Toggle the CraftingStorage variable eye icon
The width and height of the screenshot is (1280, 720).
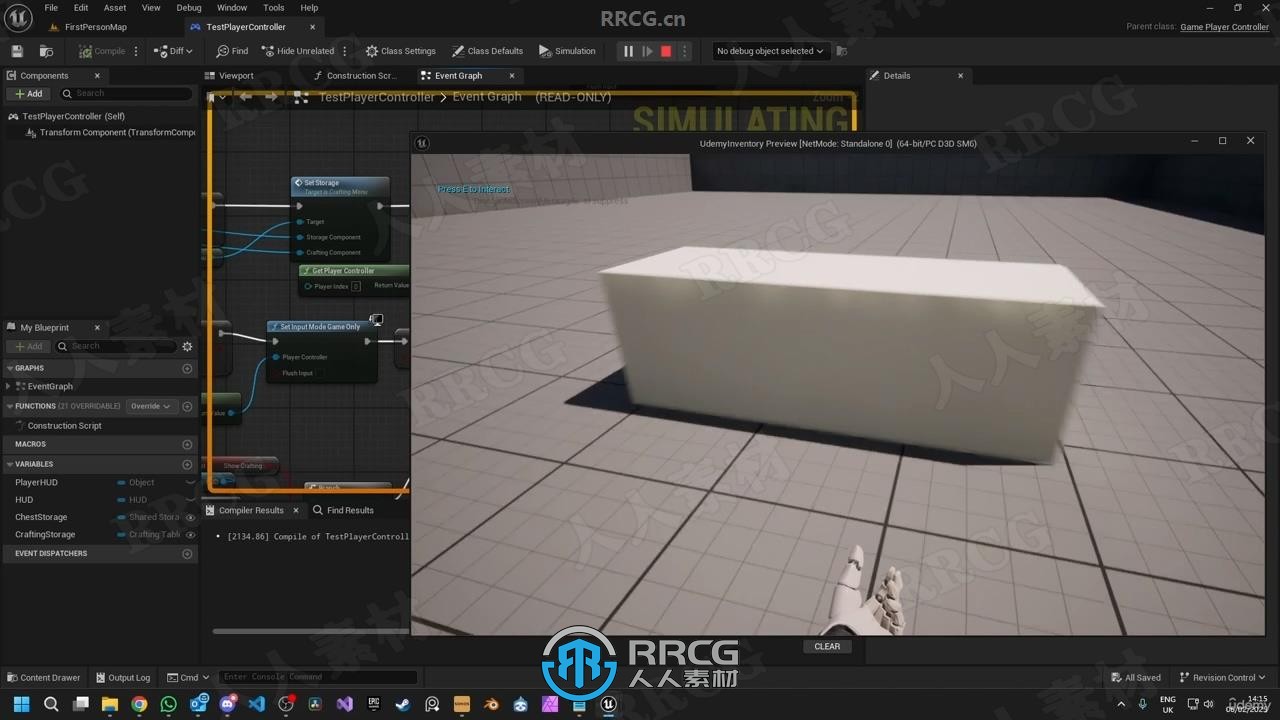(x=190, y=534)
